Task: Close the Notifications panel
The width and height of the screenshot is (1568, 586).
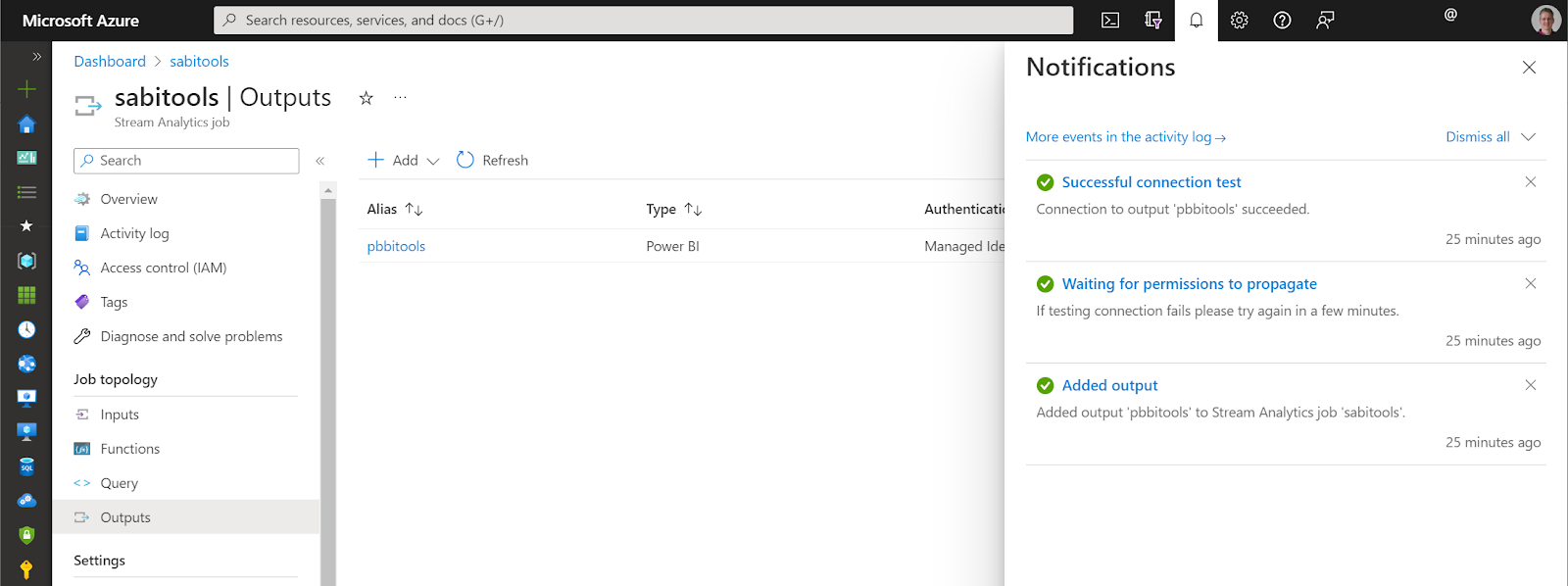Action: (1529, 68)
